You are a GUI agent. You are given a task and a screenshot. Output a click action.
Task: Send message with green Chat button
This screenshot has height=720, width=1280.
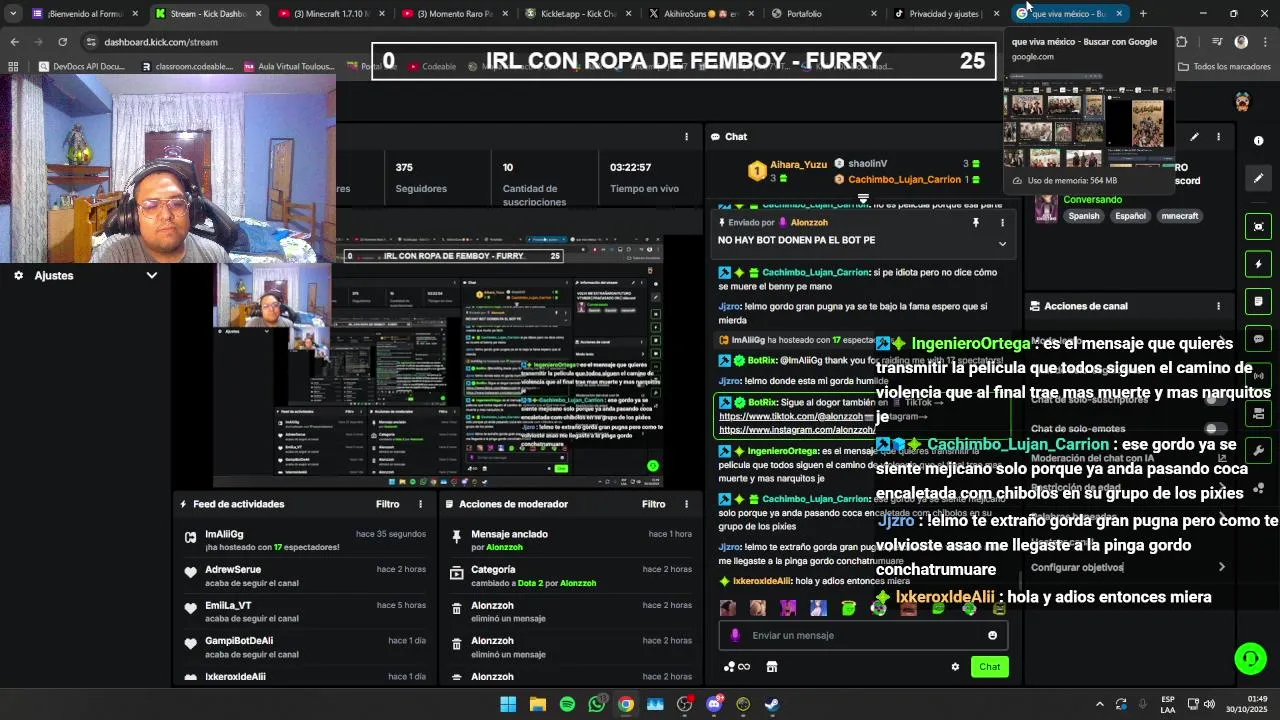pyautogui.click(x=989, y=667)
